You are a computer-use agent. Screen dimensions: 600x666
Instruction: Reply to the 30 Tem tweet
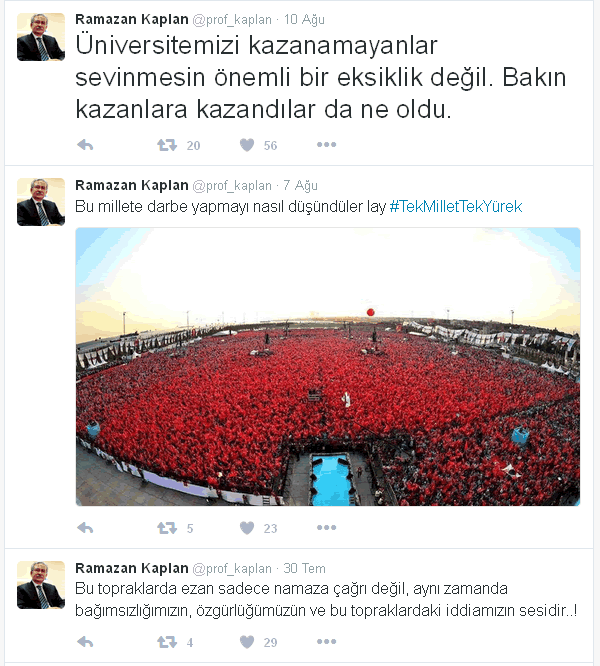tap(85, 642)
